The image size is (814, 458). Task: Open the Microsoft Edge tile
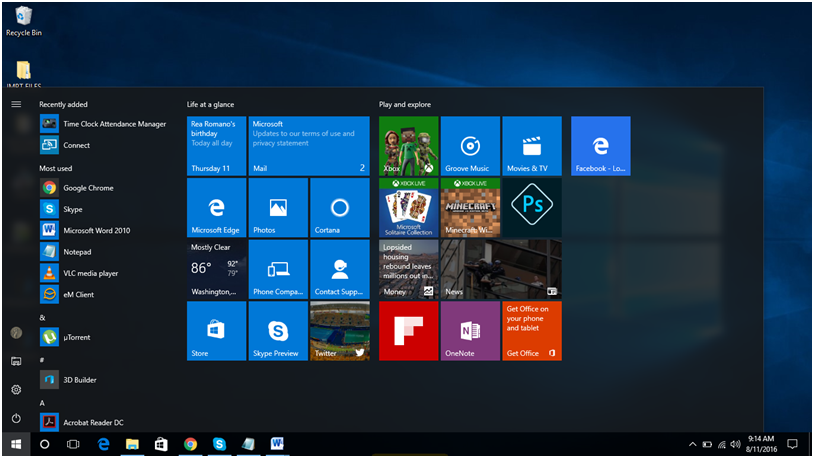click(216, 208)
